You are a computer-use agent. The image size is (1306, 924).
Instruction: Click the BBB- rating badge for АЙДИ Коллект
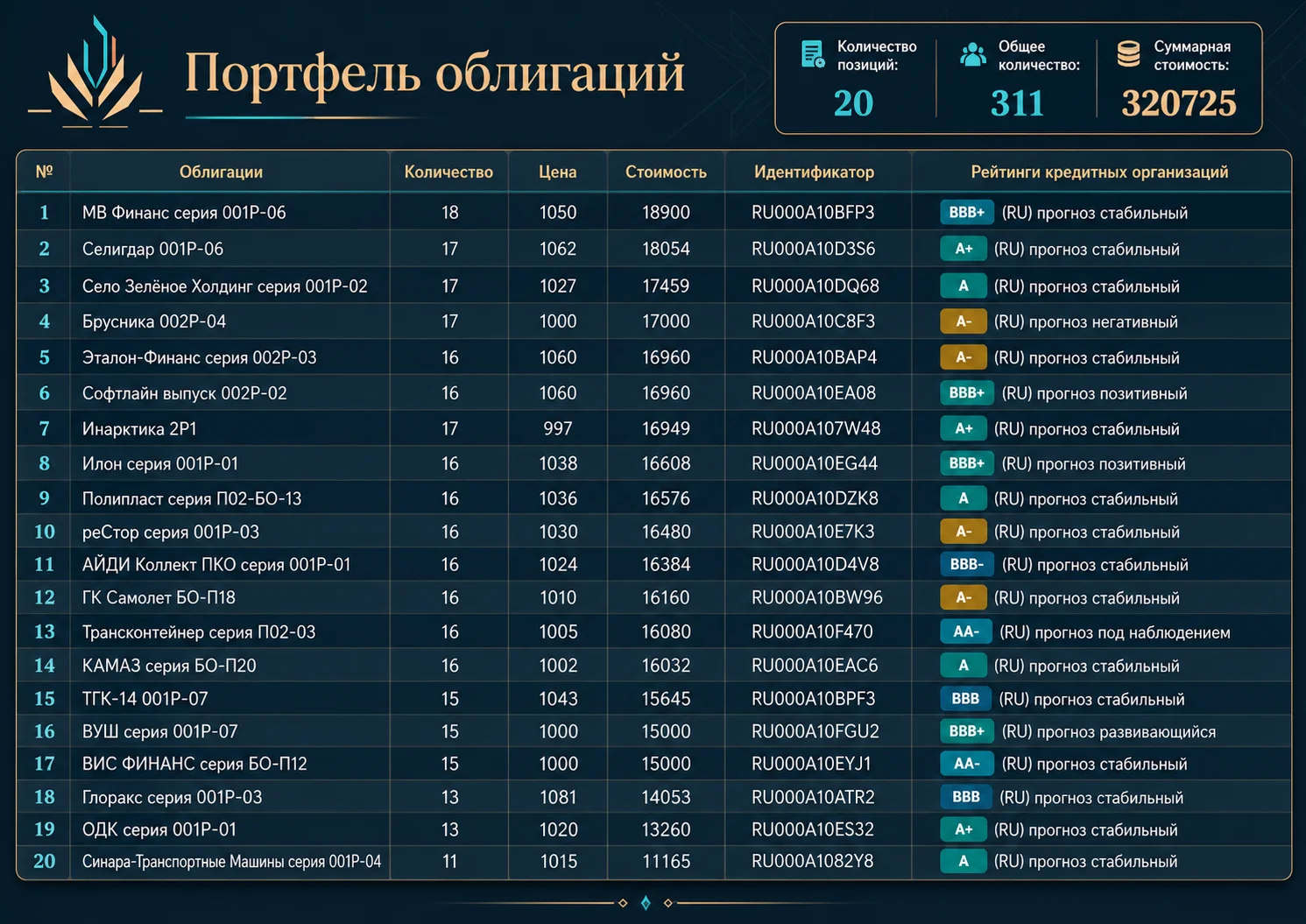tap(967, 565)
